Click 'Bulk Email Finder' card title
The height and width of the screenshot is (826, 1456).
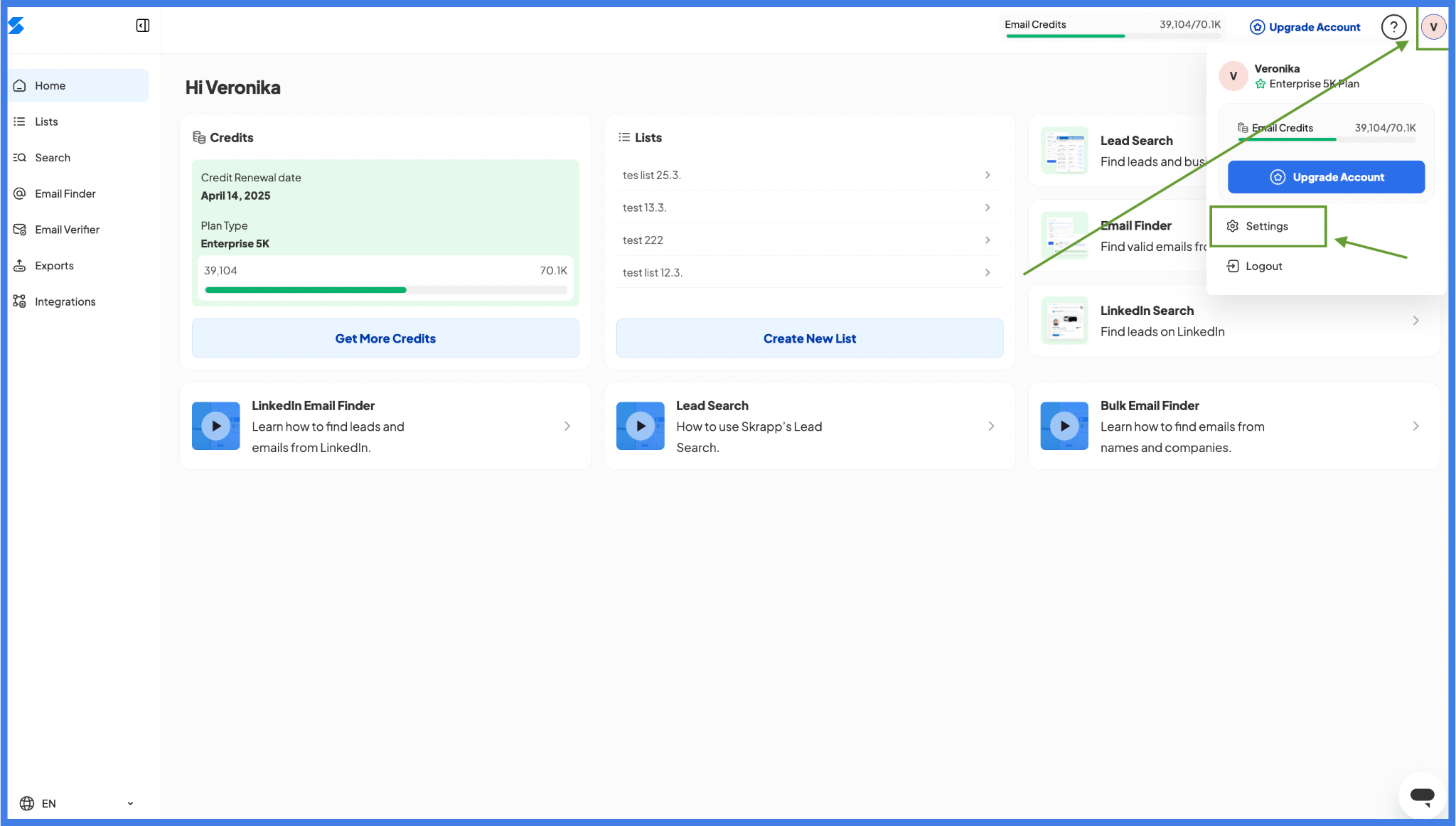tap(1150, 406)
